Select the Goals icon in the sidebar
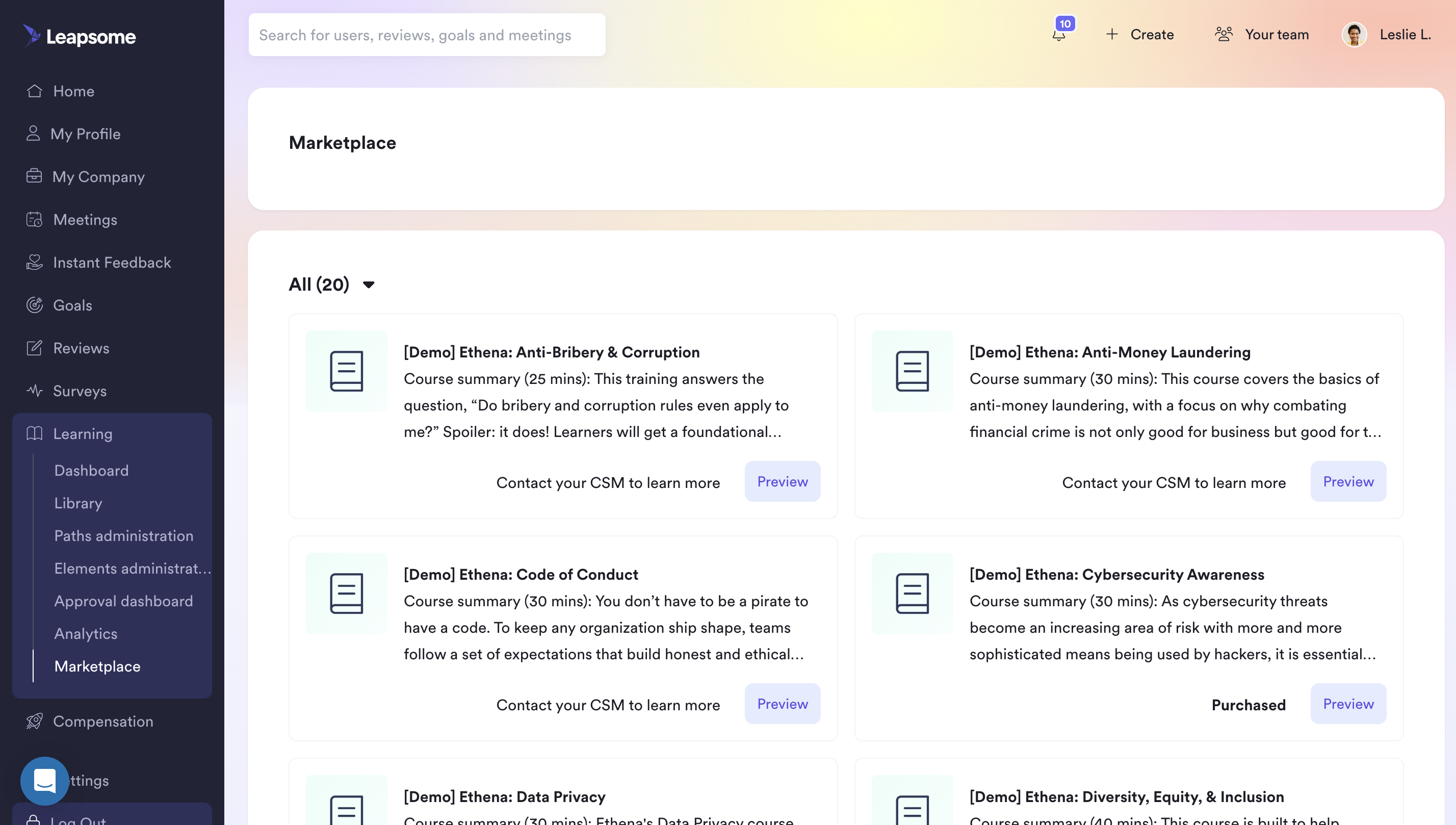This screenshot has height=825, width=1456. pos(34,305)
